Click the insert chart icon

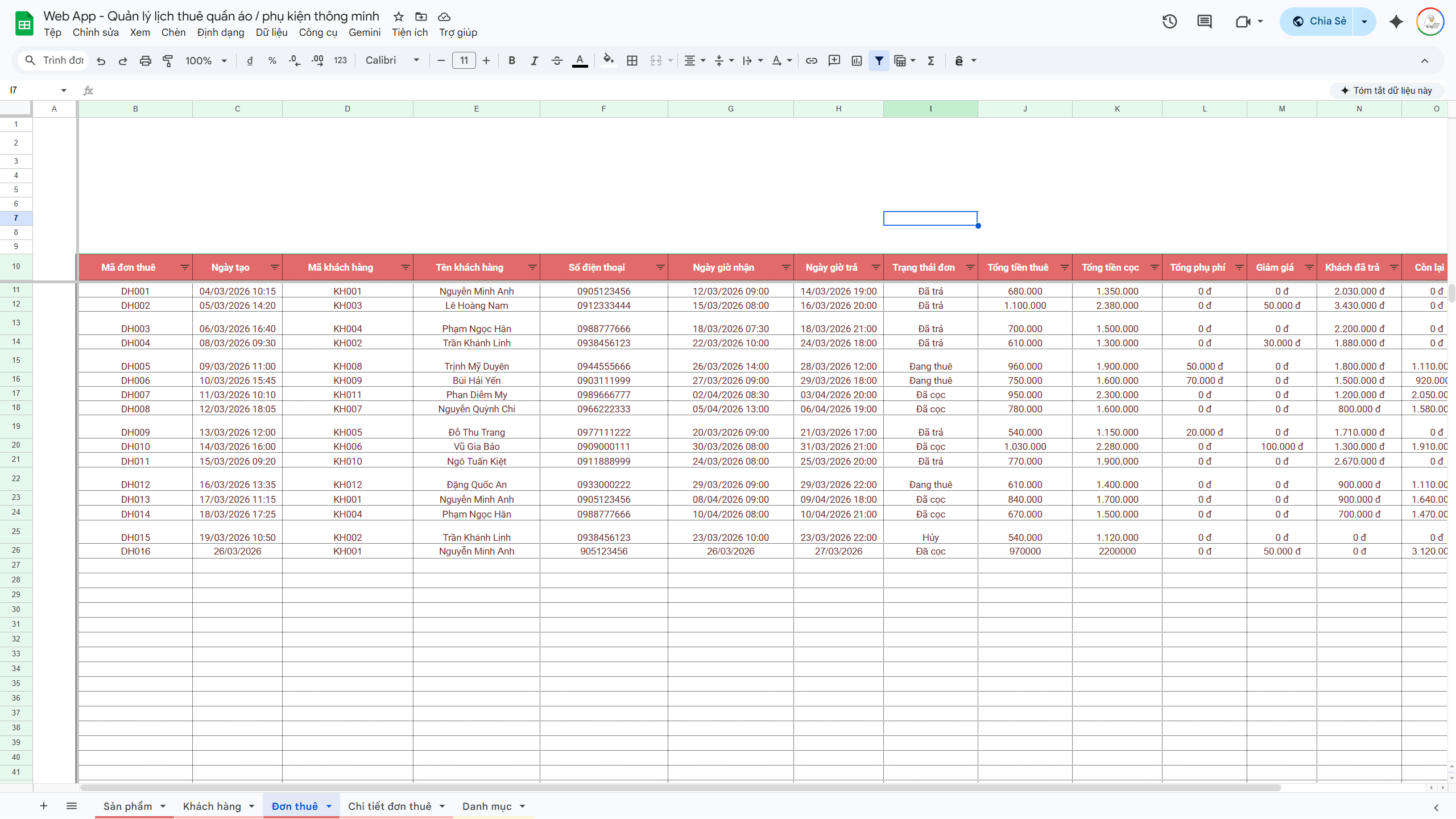point(857,60)
